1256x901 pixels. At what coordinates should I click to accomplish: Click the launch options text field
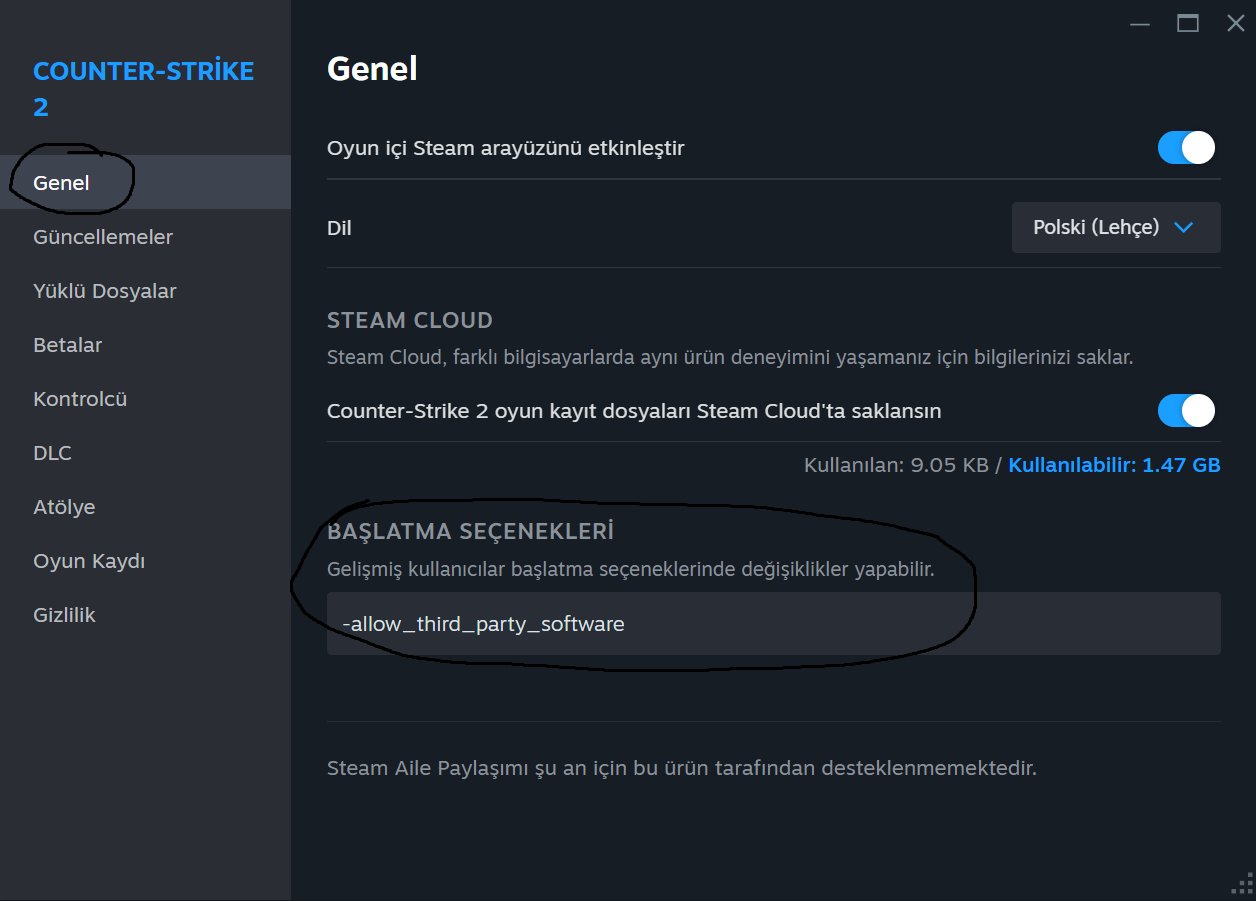(773, 624)
